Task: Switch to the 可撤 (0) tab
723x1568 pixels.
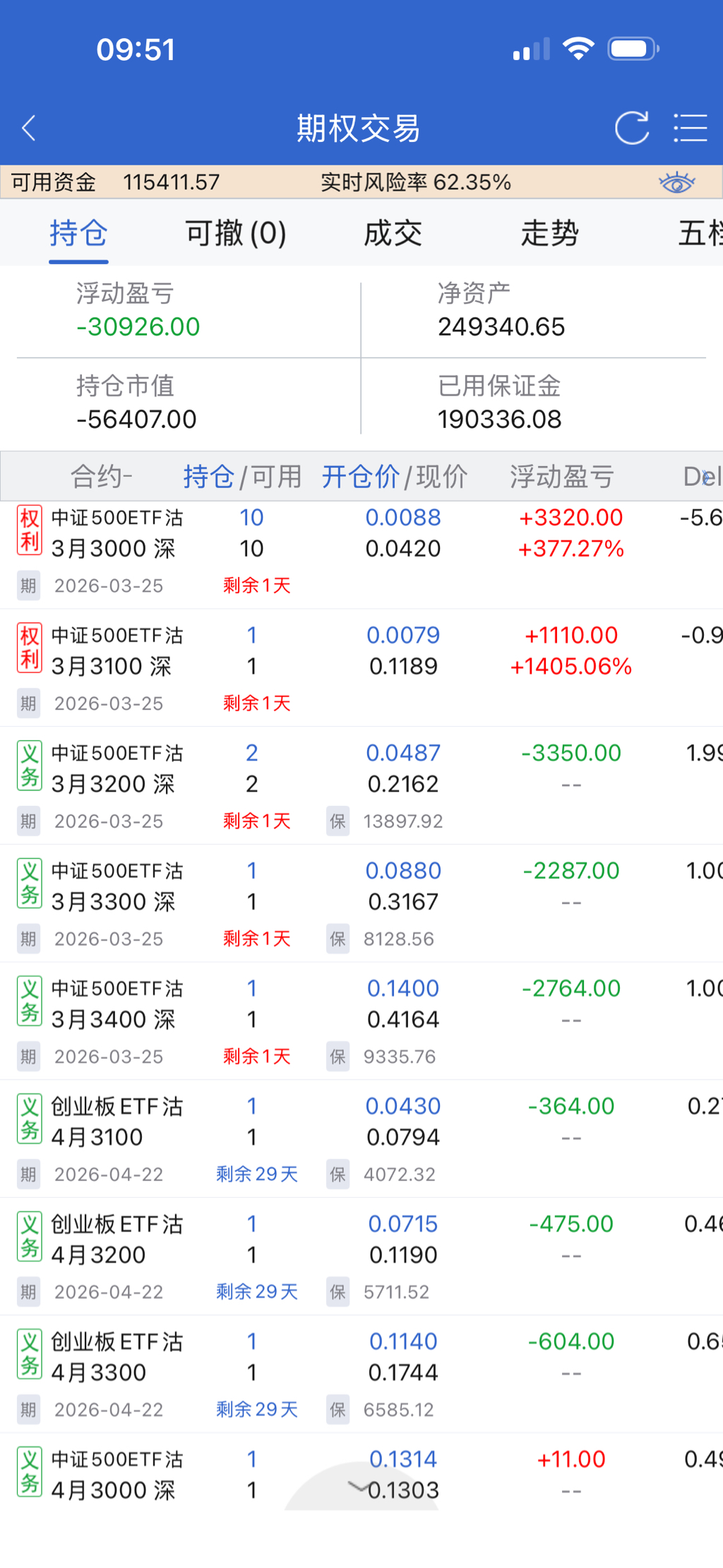Action: coord(236,233)
